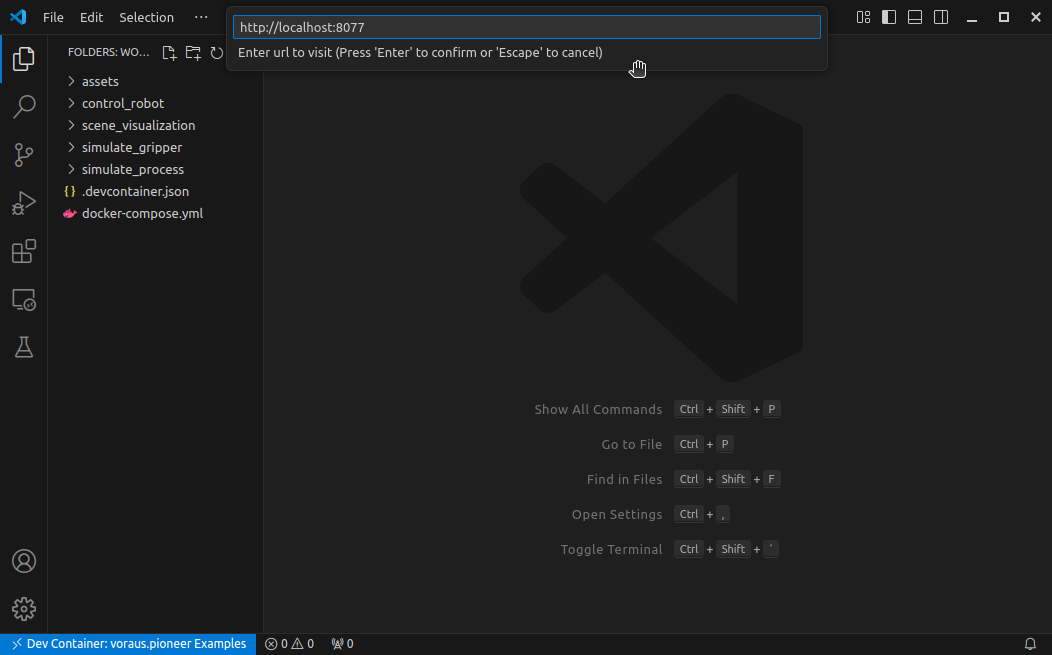Click the errors and warnings status indicator

click(289, 644)
